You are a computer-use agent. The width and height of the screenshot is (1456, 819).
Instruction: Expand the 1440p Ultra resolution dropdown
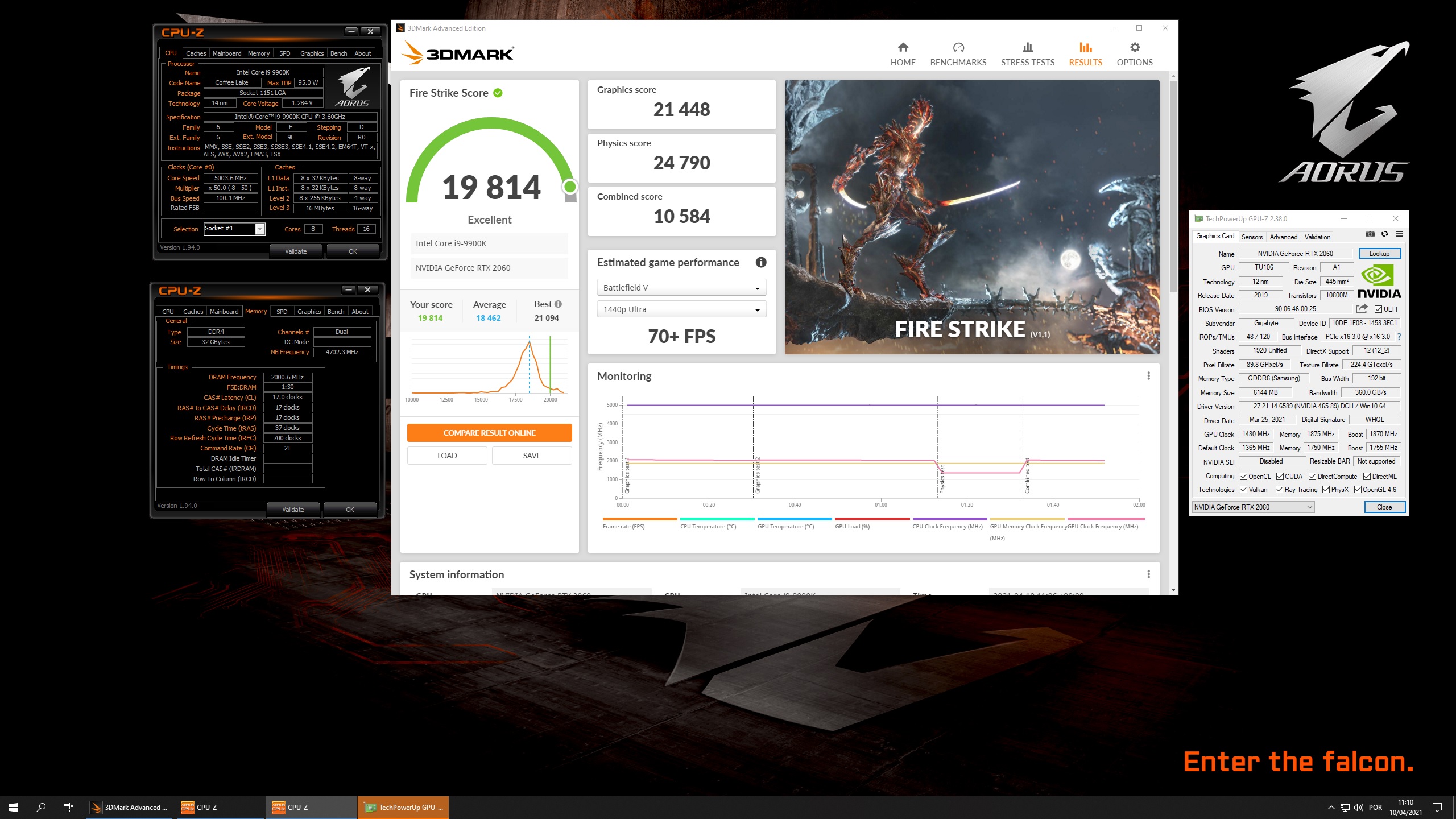tap(681, 309)
